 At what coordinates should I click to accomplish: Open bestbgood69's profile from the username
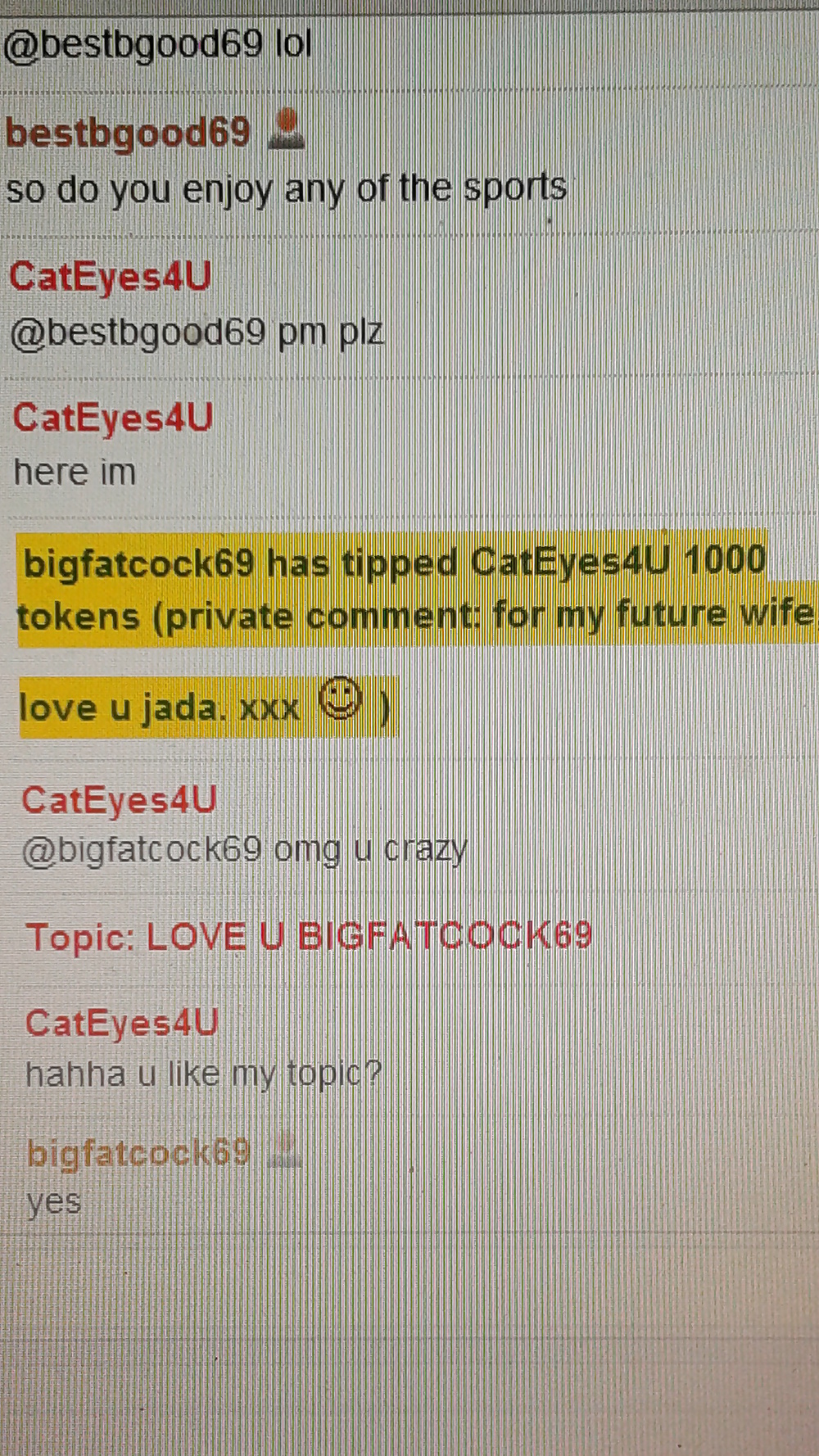click(128, 133)
